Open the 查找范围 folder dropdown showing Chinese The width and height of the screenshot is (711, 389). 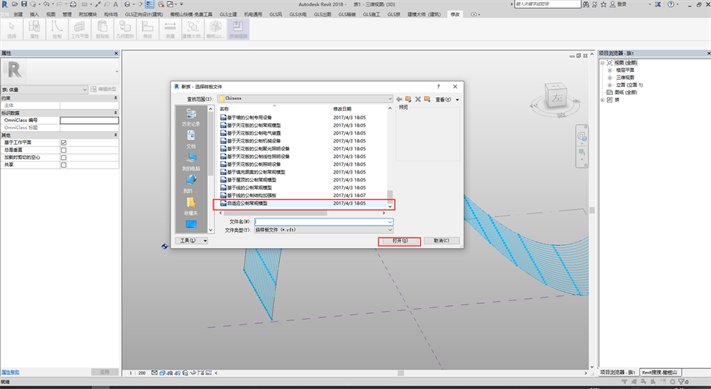pyautogui.click(x=305, y=98)
